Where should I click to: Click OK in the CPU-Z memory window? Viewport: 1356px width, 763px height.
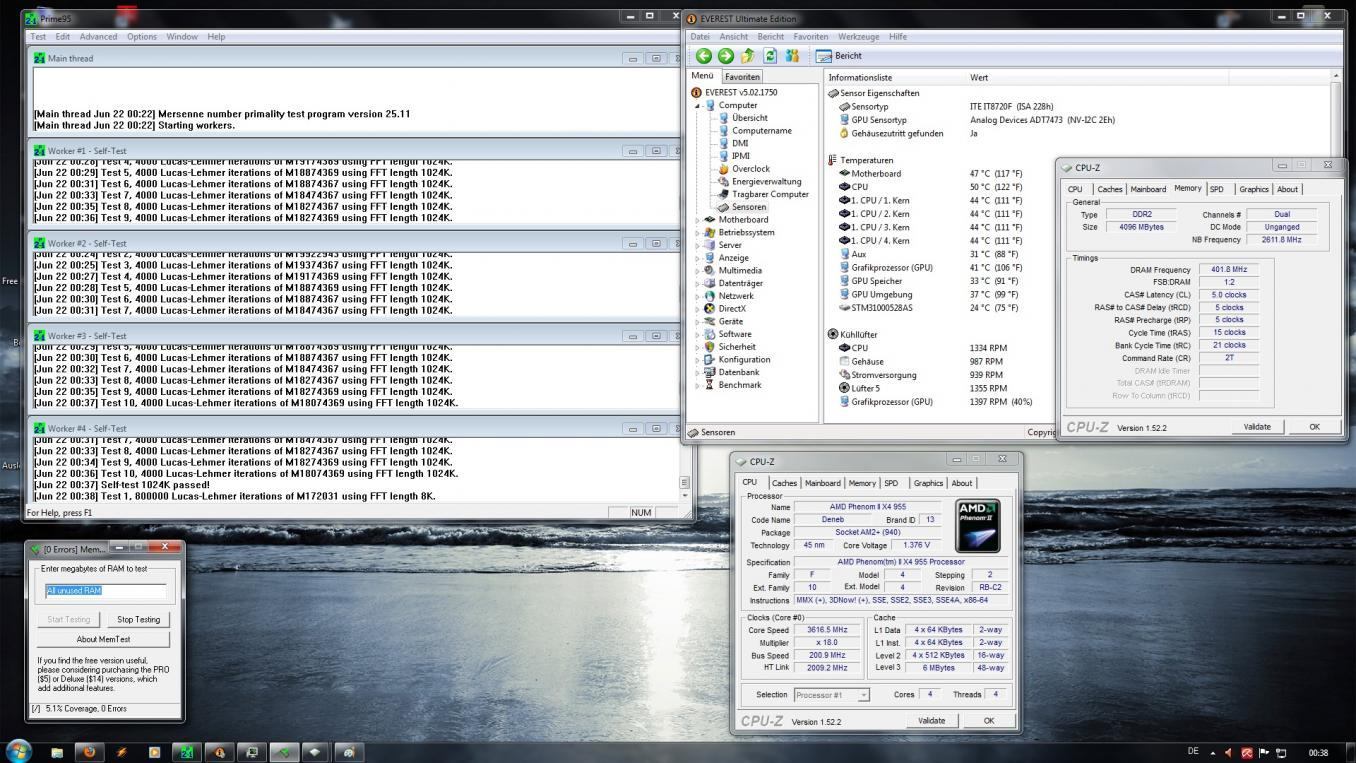click(1314, 427)
